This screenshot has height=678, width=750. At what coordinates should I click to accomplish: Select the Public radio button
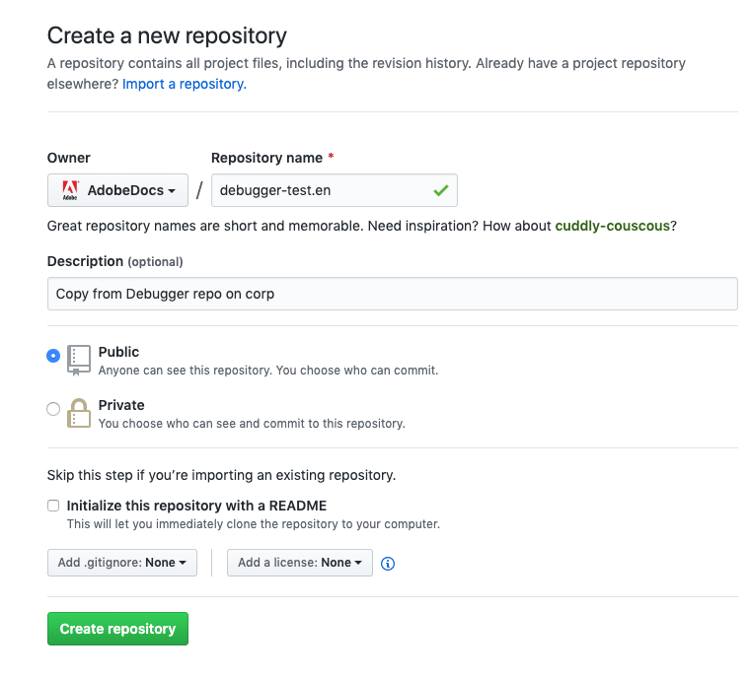(53, 355)
